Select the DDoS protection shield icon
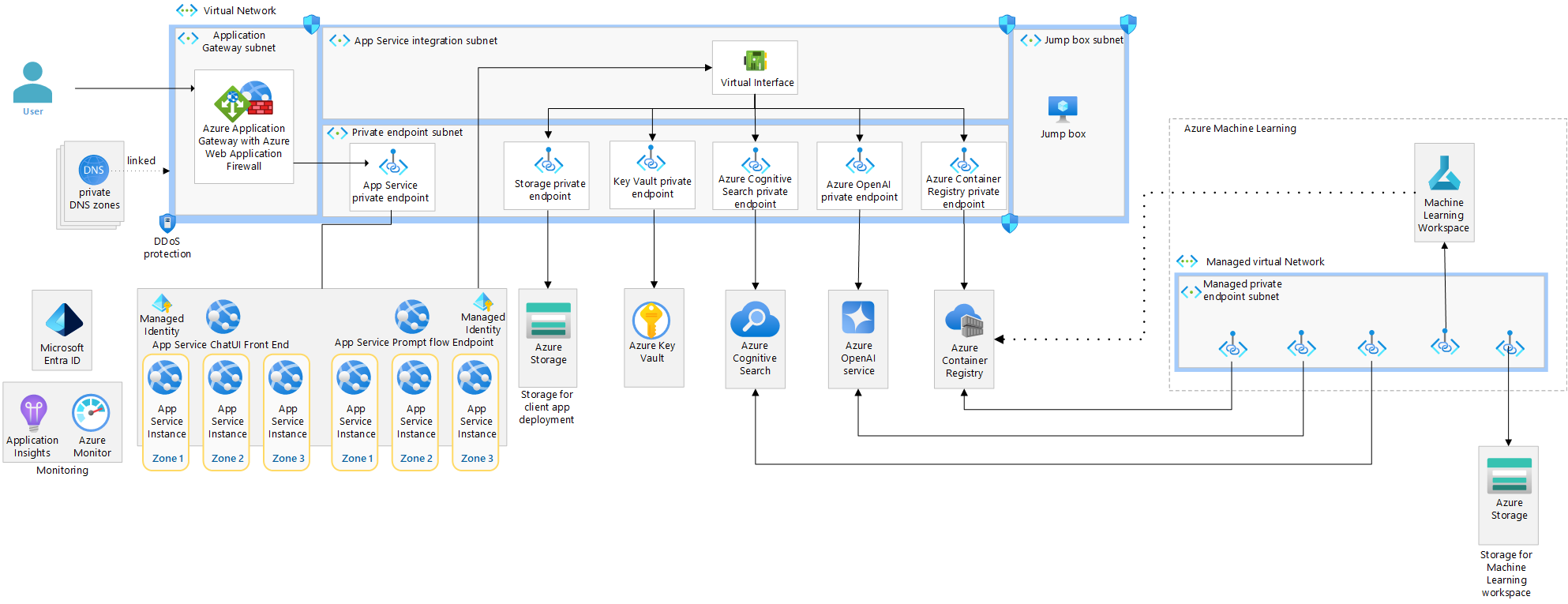This screenshot has height=604, width=1568. [167, 223]
